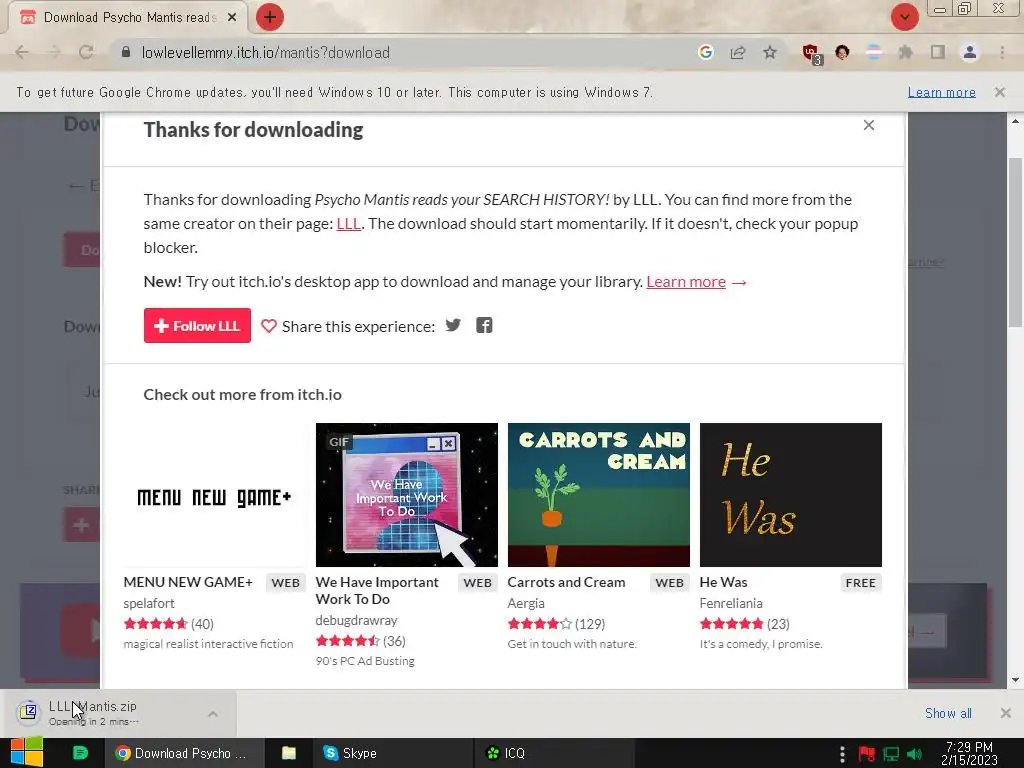Open Chrome three-dot menu
Viewport: 1024px width, 768px height.
[x=1002, y=52]
